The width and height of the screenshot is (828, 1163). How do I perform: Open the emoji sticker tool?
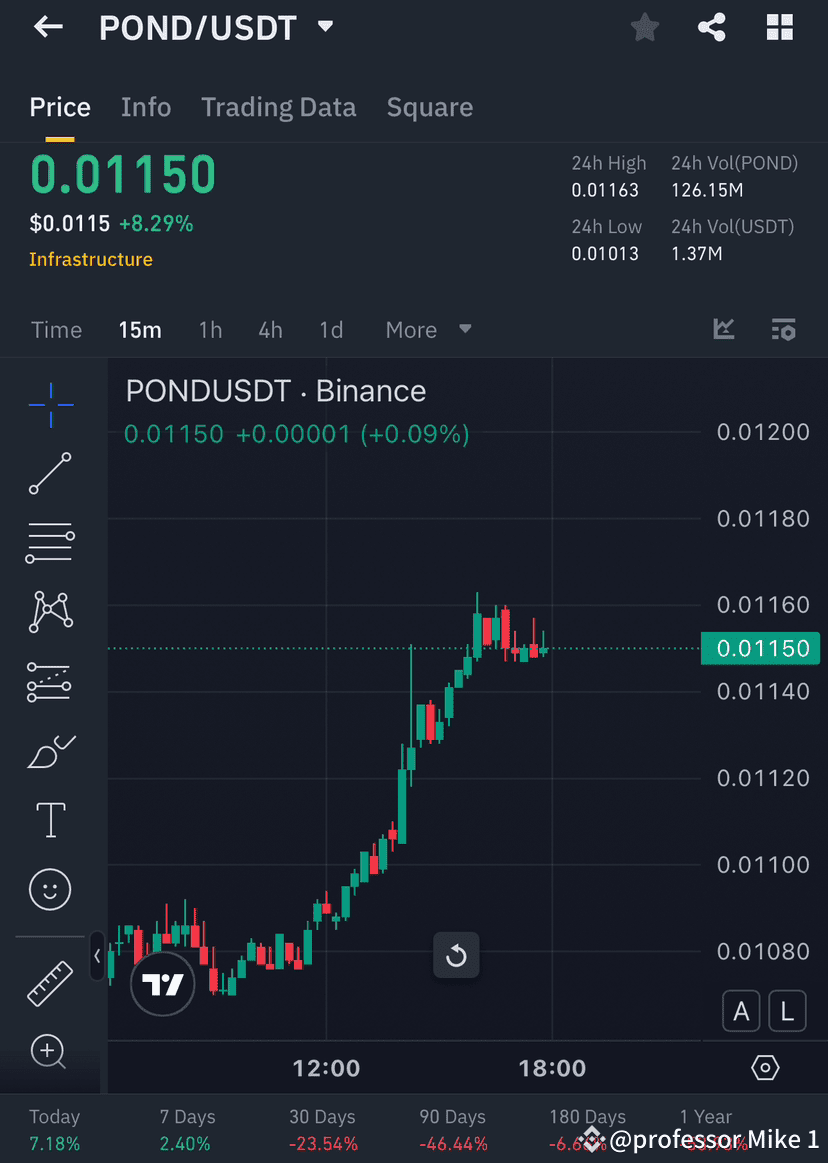pos(50,889)
